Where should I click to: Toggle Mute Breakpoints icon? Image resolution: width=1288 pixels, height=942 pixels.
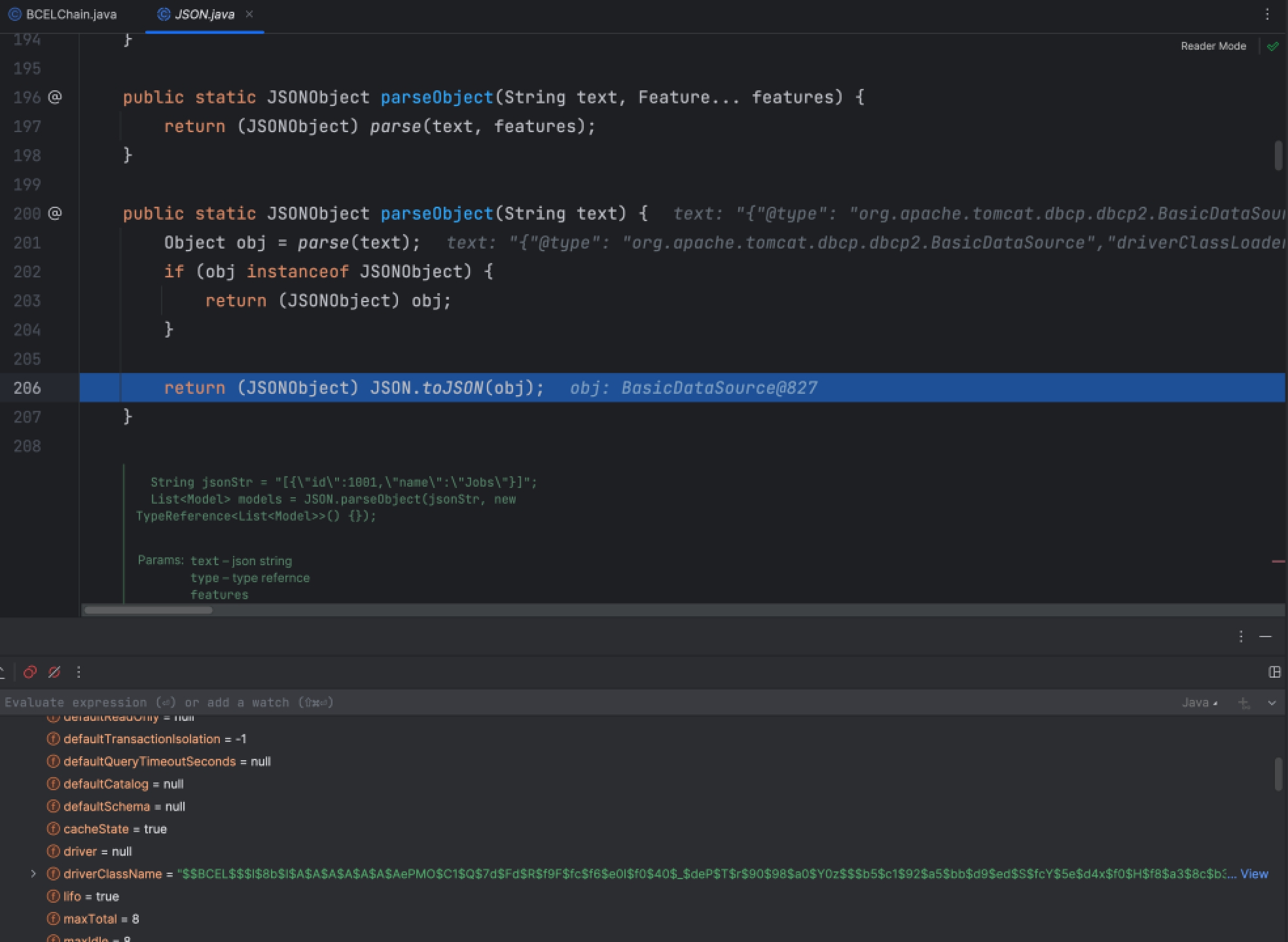point(54,672)
